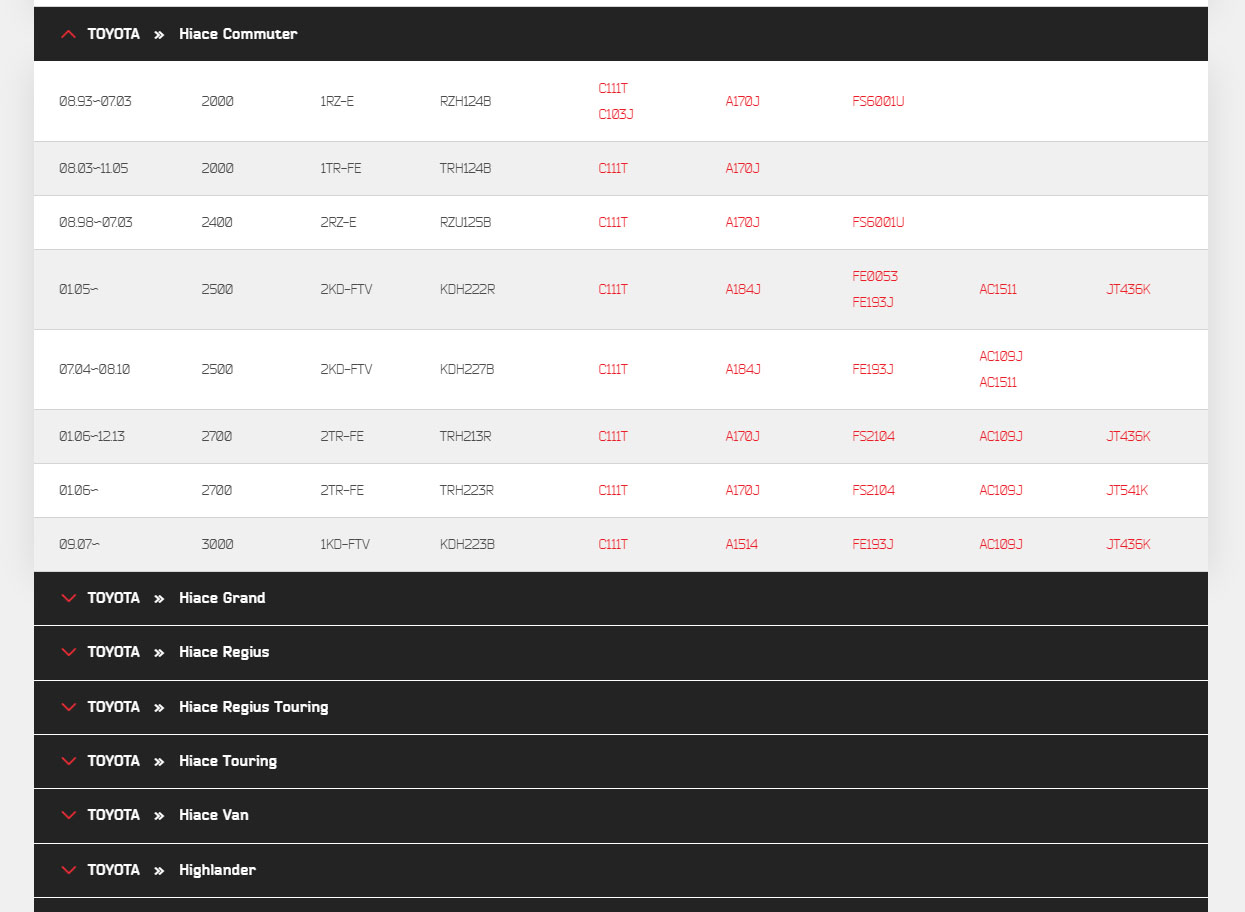The height and width of the screenshot is (912, 1245).
Task: Expand the Hiace Grand section chevron
Action: click(x=68, y=598)
